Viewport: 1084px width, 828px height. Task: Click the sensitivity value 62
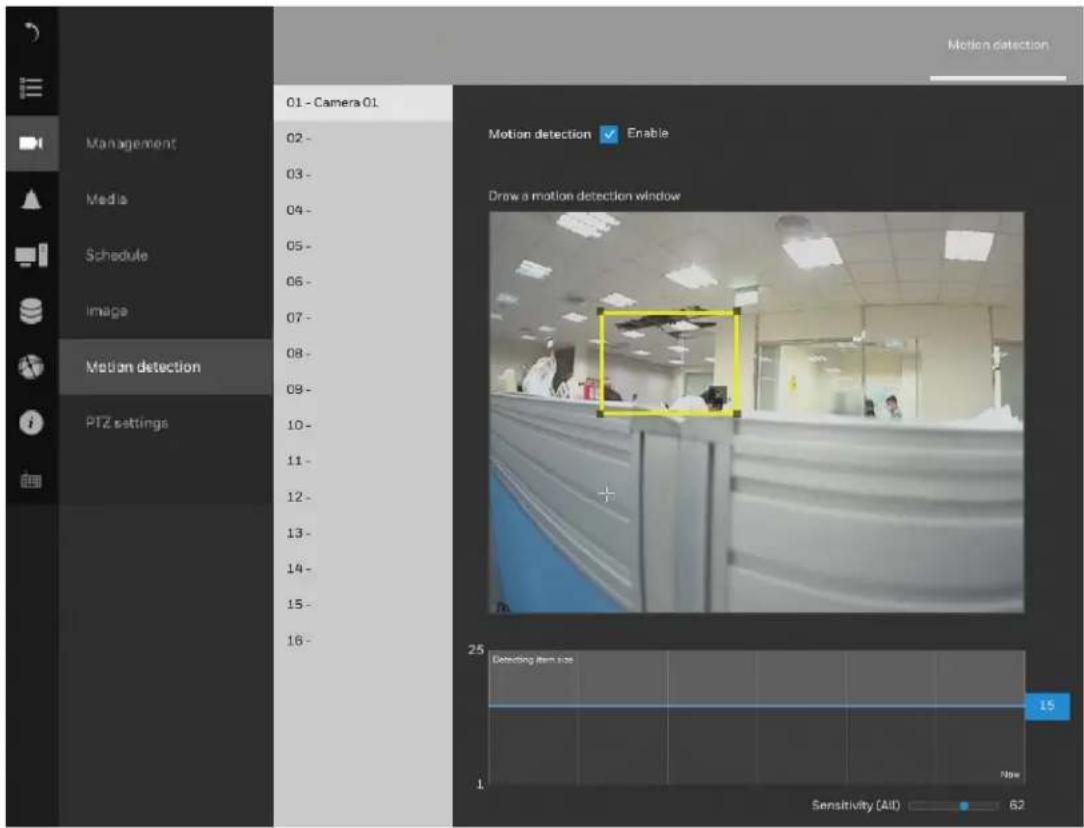pyautogui.click(x=1016, y=805)
